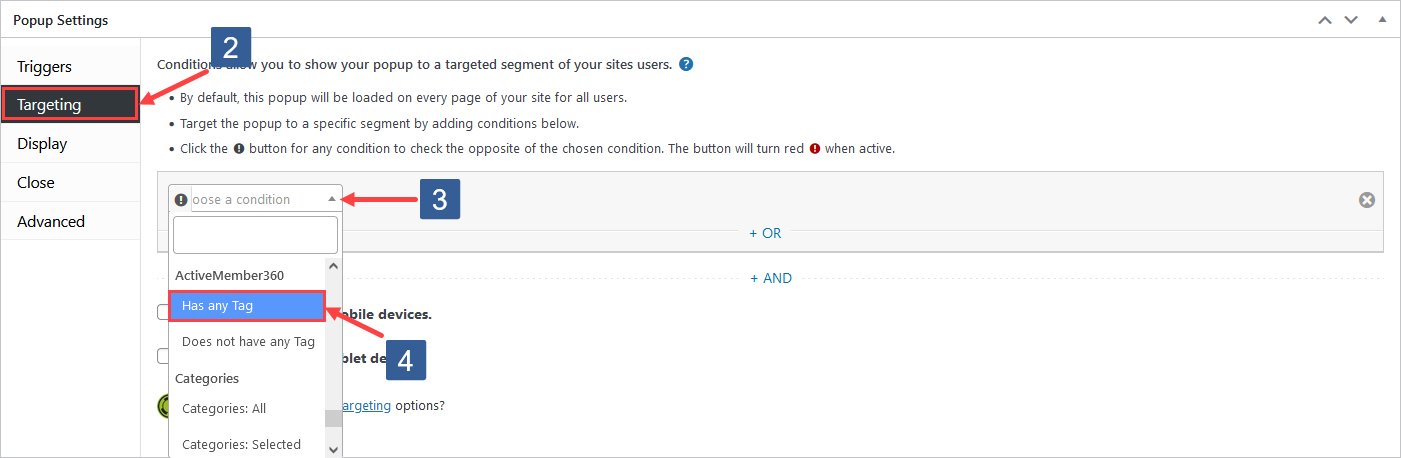This screenshot has height=458, width=1401.
Task: Click the condition search input field
Action: click(256, 235)
